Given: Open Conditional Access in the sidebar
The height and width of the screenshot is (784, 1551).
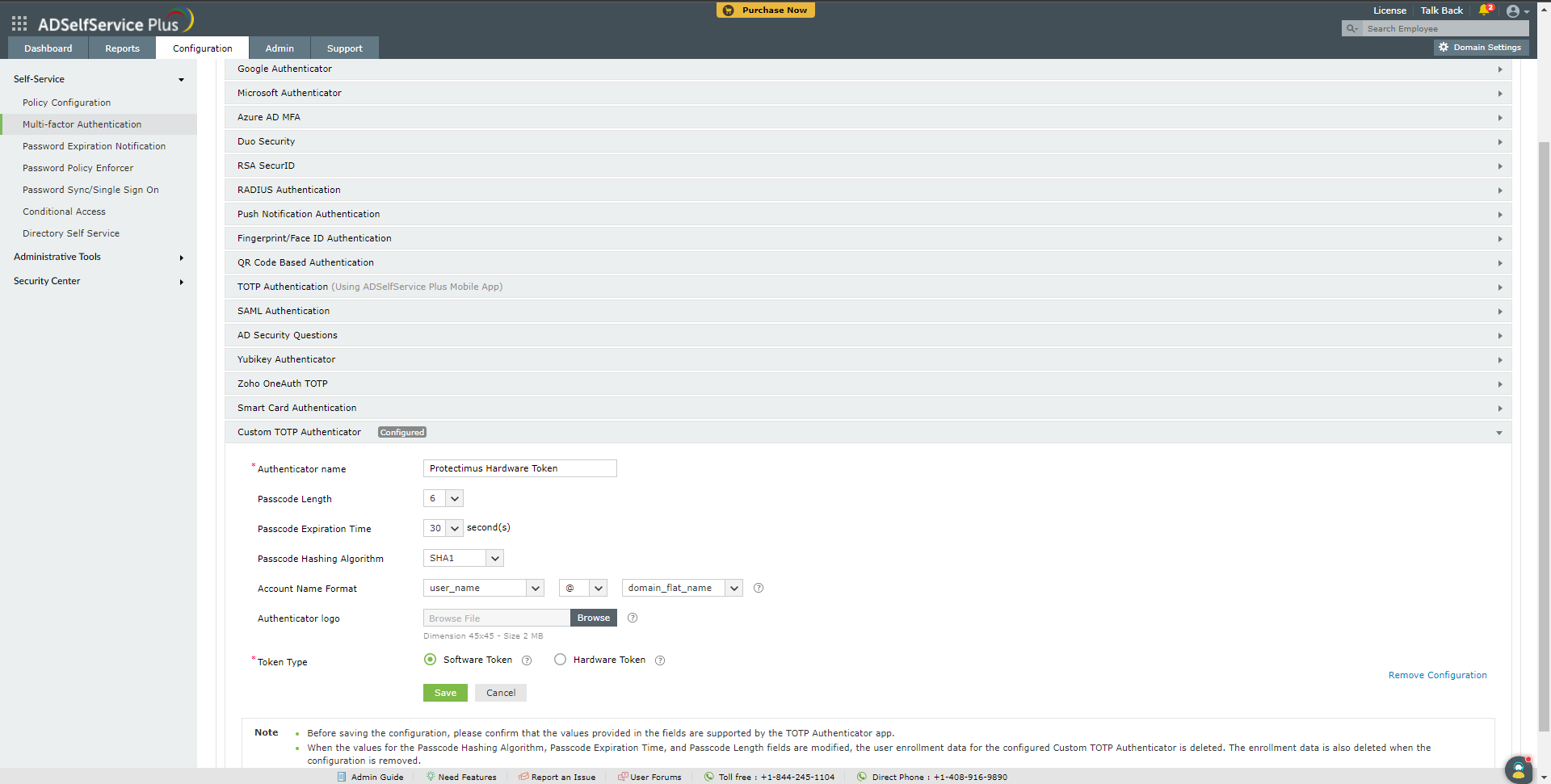Looking at the screenshot, I should tap(65, 212).
